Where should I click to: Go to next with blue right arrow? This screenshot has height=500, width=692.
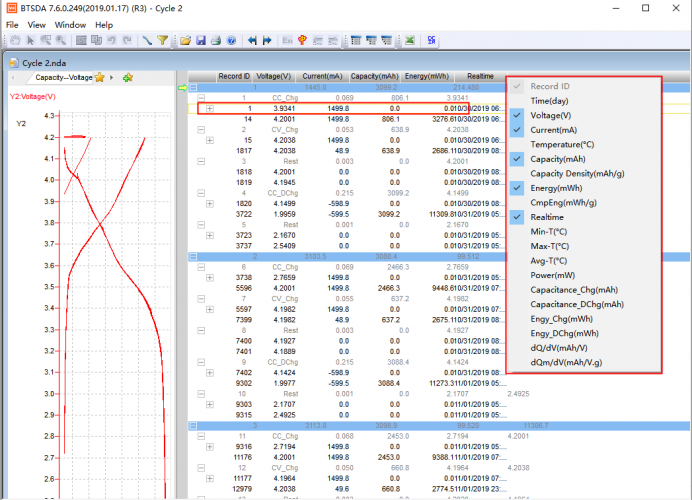(x=267, y=41)
